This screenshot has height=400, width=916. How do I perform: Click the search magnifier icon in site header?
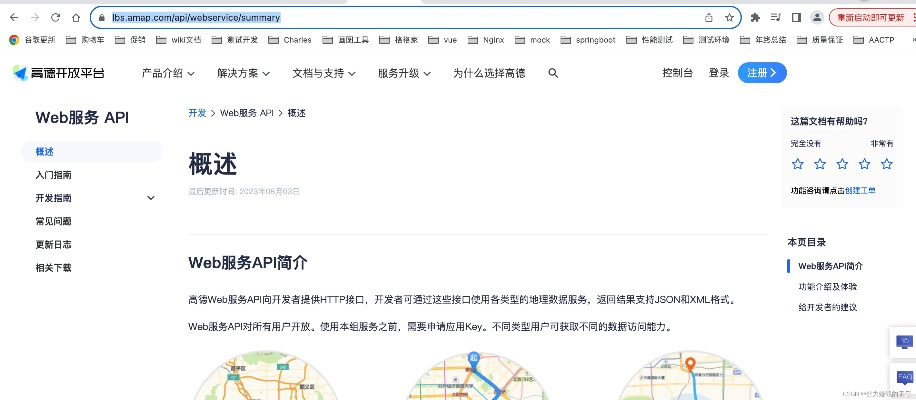coord(550,73)
